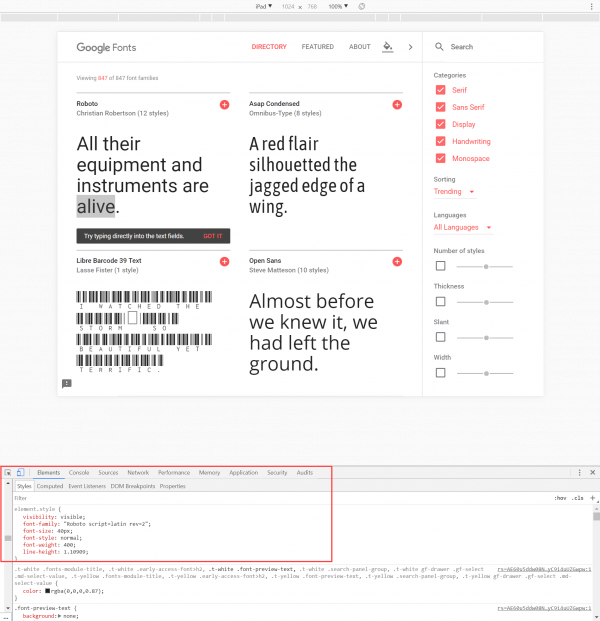Image resolution: width=600 pixels, height=621 pixels.
Task: Open the Computed styles sub-tab
Action: [50, 486]
